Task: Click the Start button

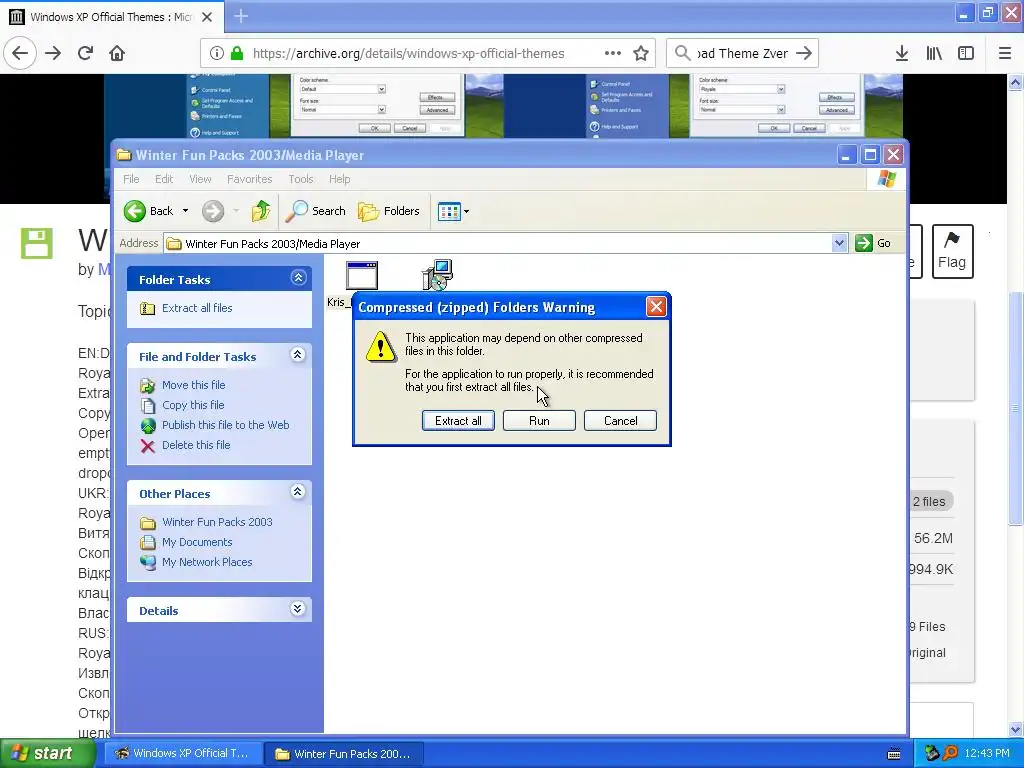Action: coord(47,753)
